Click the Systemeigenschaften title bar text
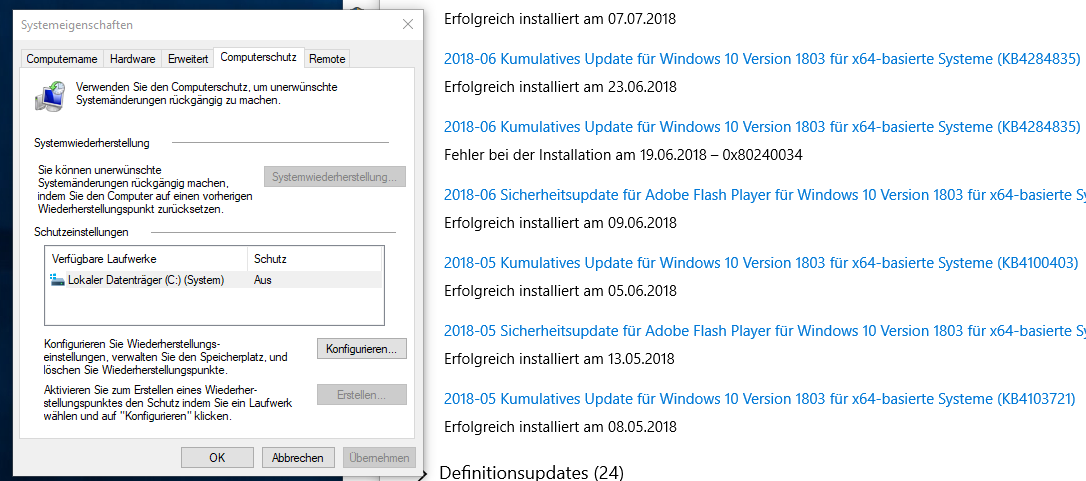Viewport: 1086px width, 481px height. (77, 25)
